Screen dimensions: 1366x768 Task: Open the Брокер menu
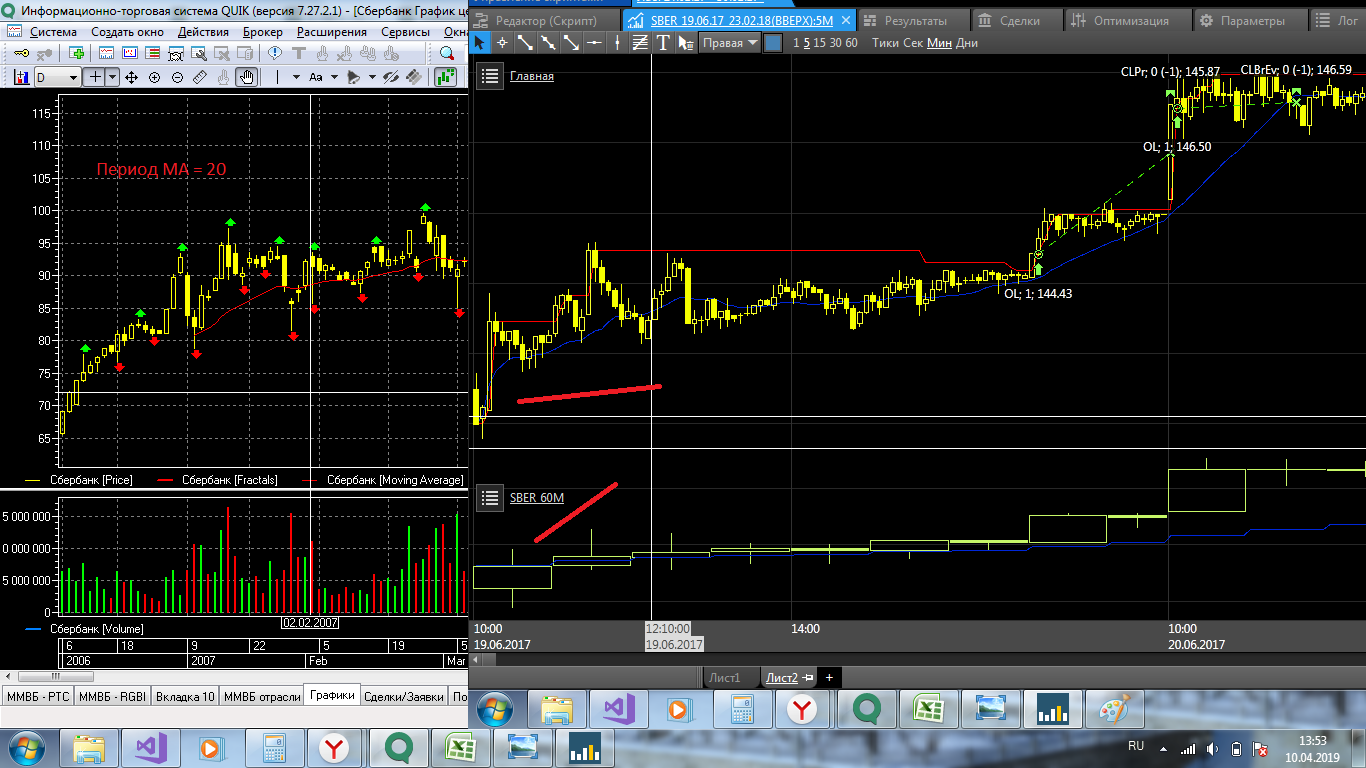point(262,32)
